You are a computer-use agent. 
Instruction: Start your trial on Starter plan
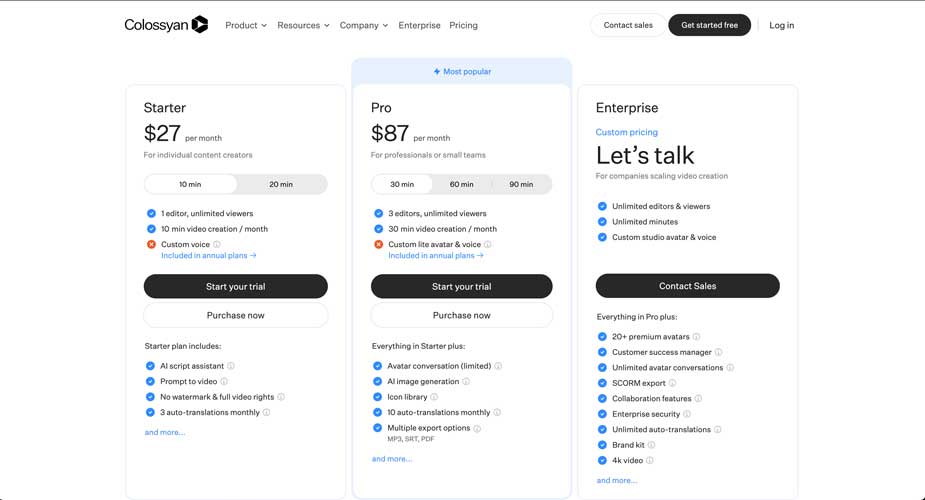(235, 286)
